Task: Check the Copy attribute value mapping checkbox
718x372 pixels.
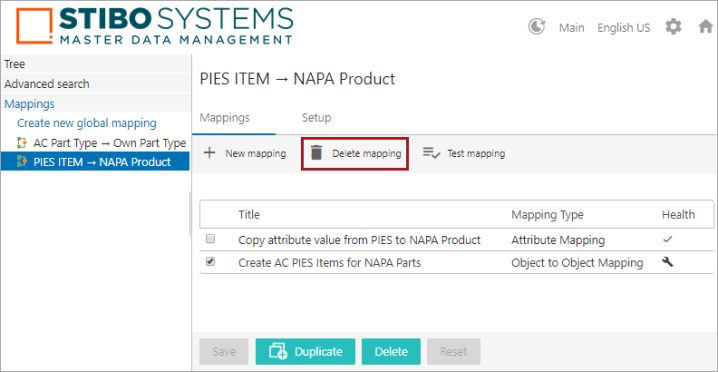Action: (x=210, y=239)
